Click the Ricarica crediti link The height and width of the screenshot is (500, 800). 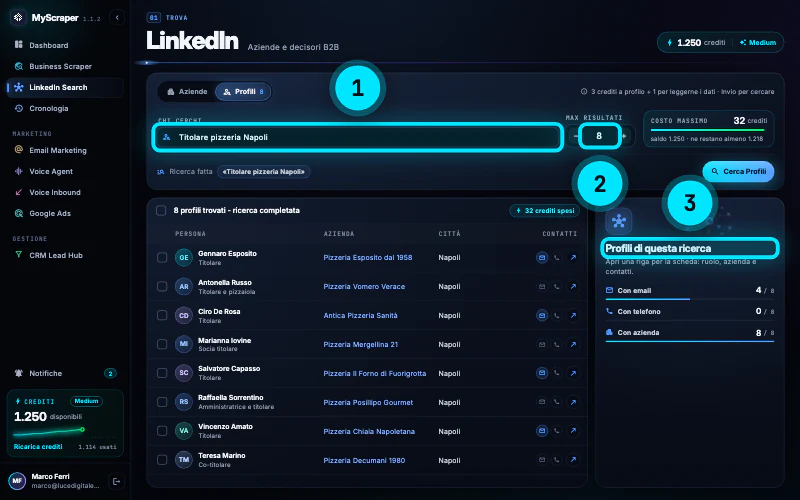pyautogui.click(x=38, y=446)
